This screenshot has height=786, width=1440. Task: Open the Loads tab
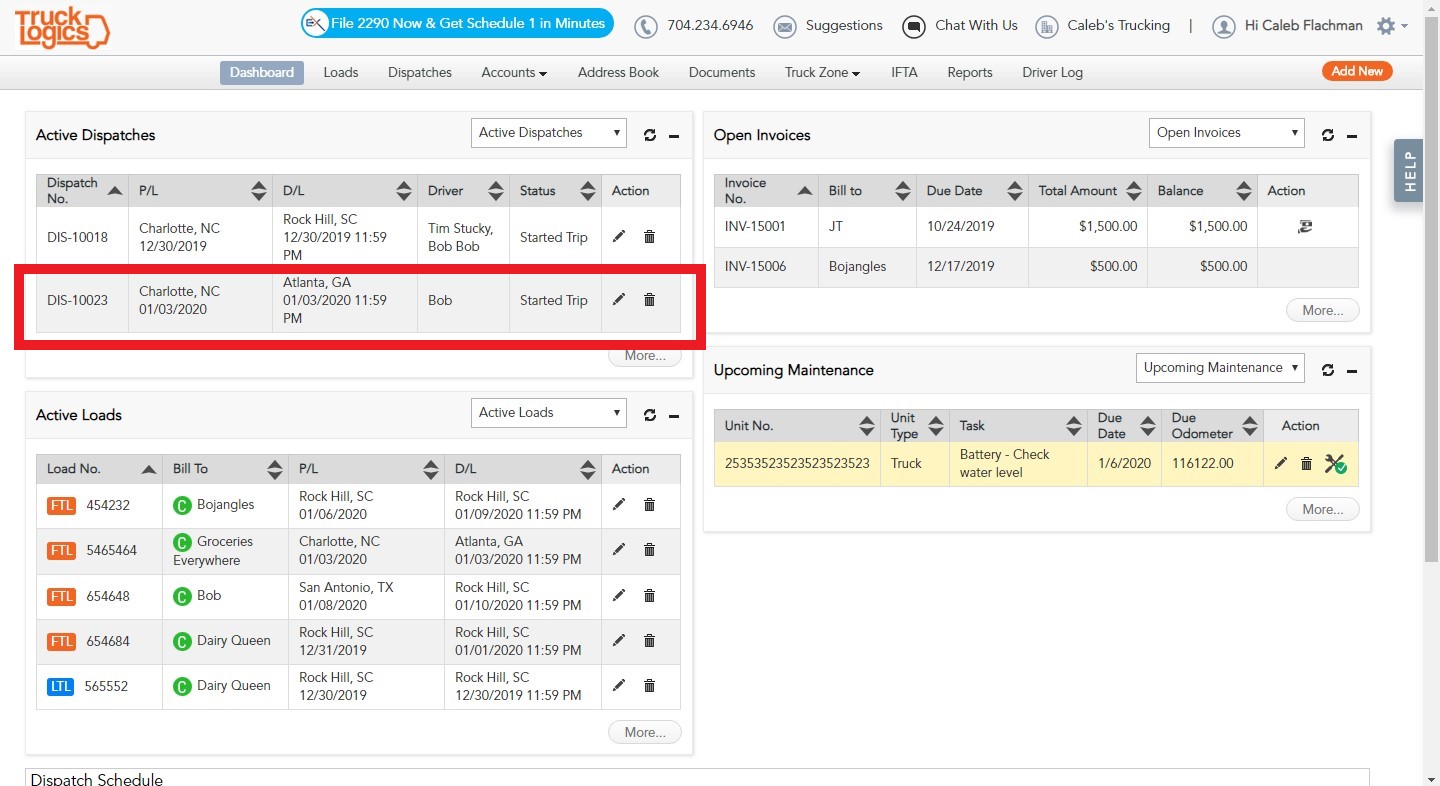(341, 72)
